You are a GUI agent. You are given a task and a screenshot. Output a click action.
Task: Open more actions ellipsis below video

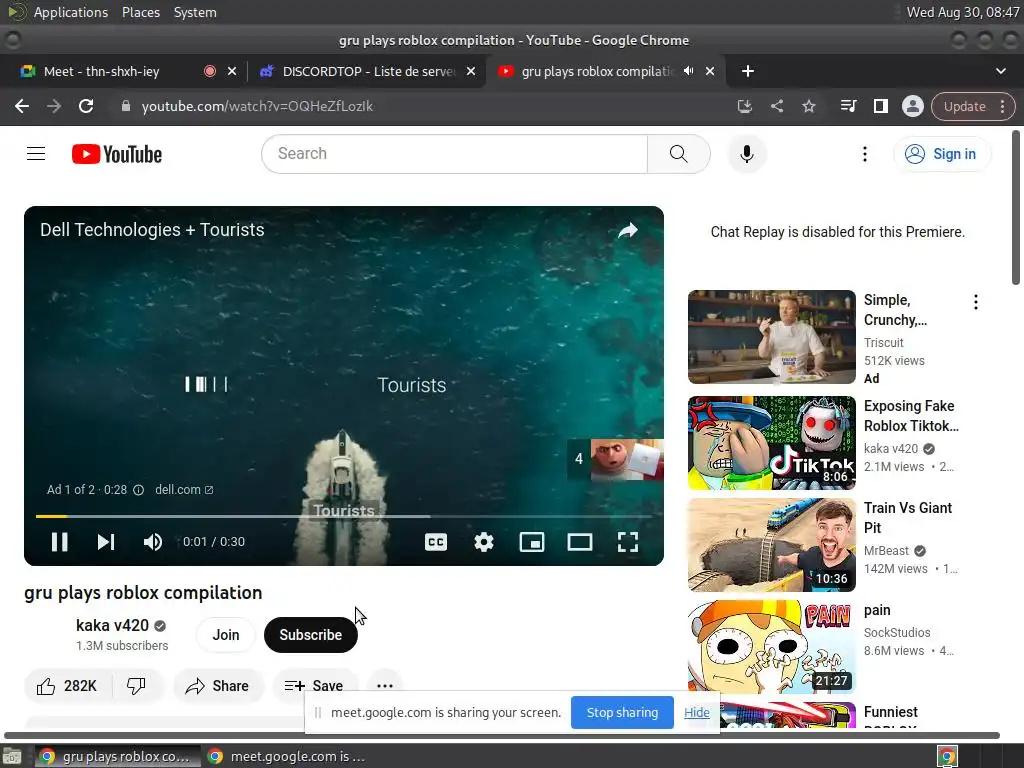(385, 686)
